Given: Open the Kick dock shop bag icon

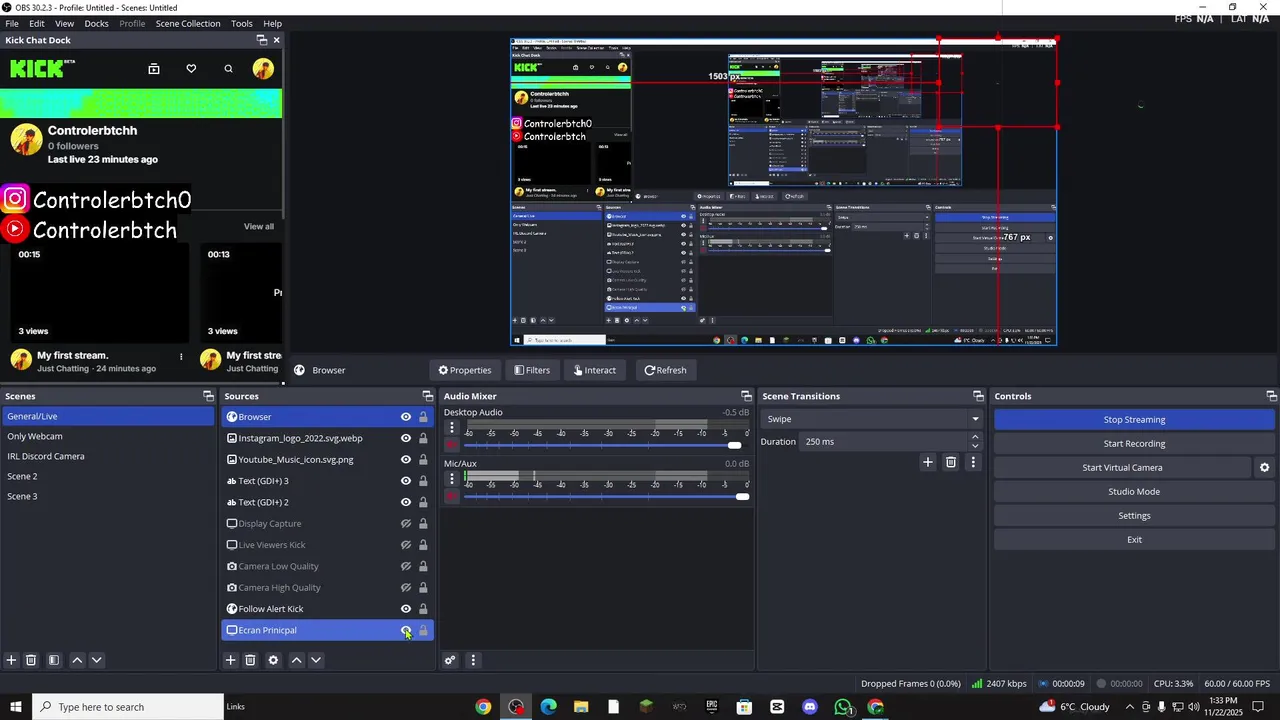Looking at the screenshot, I should (154, 69).
